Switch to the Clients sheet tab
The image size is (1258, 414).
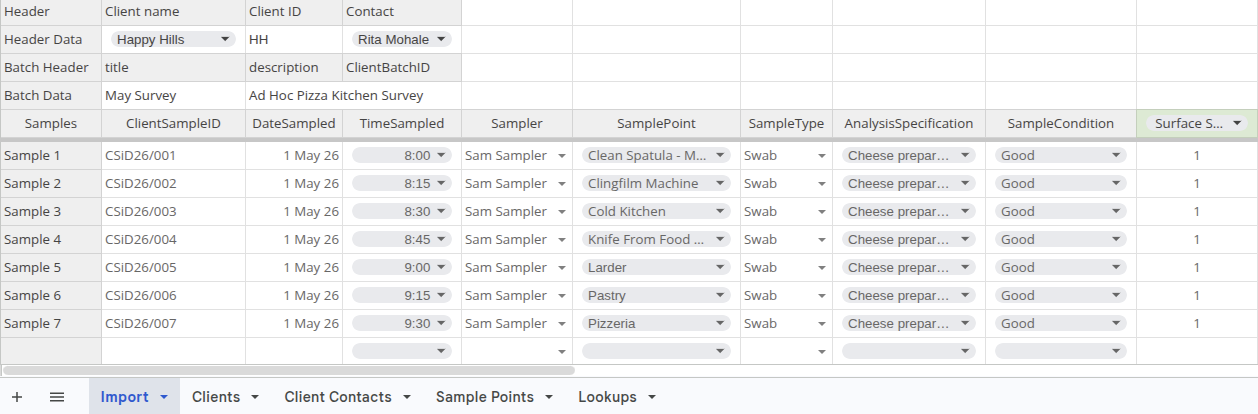(x=216, y=397)
